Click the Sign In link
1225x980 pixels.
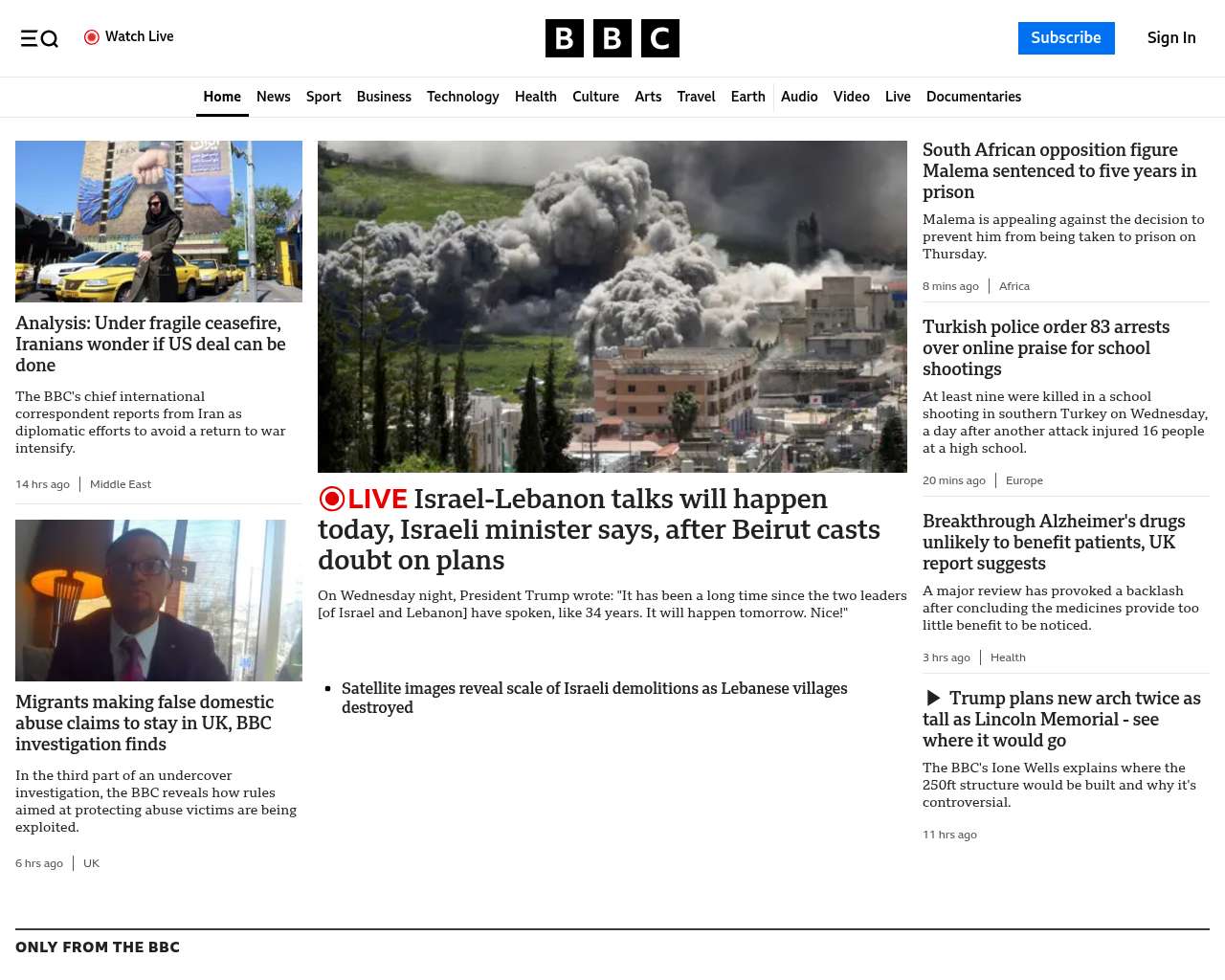pyautogui.click(x=1171, y=38)
